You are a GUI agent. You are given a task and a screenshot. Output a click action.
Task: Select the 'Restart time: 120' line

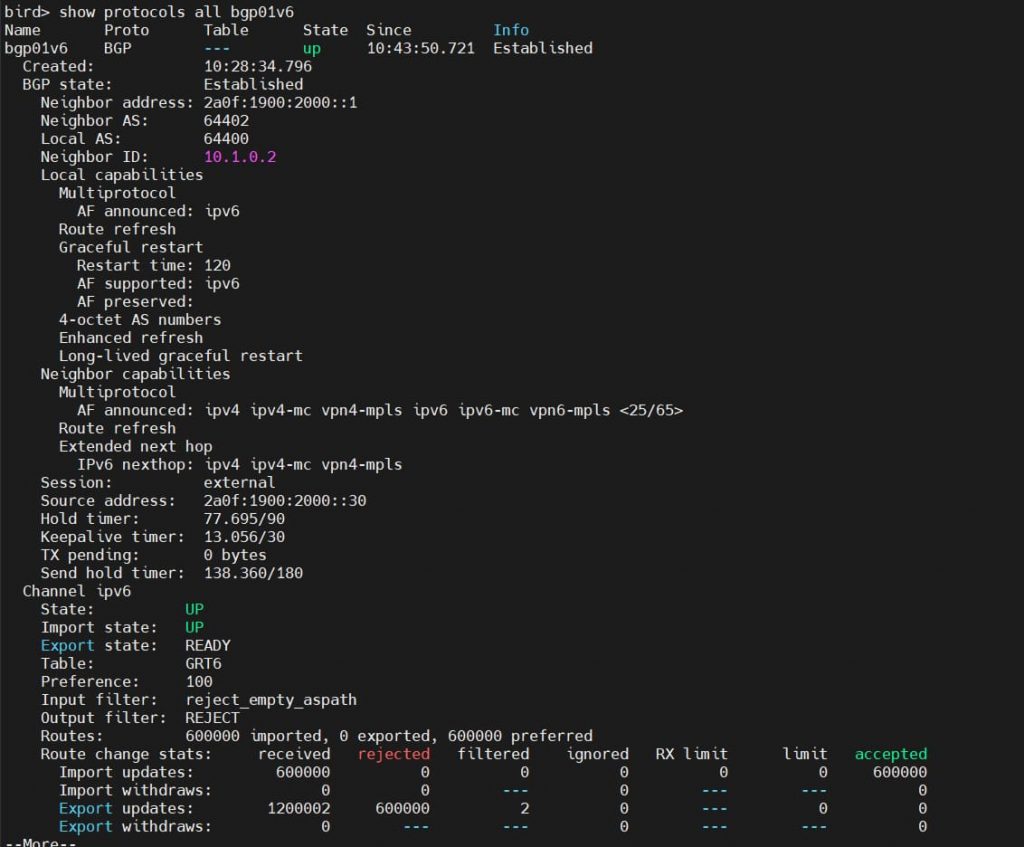(153, 266)
